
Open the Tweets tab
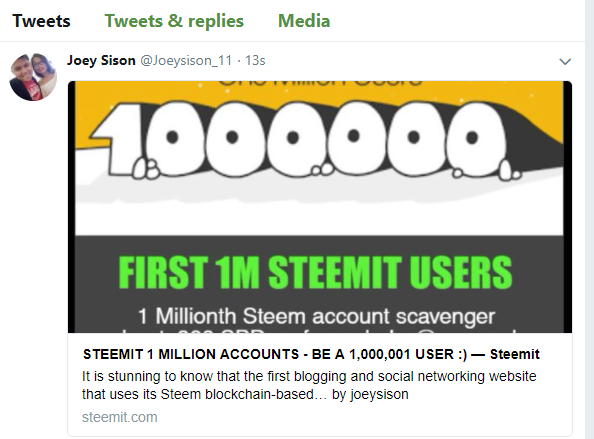(x=41, y=21)
